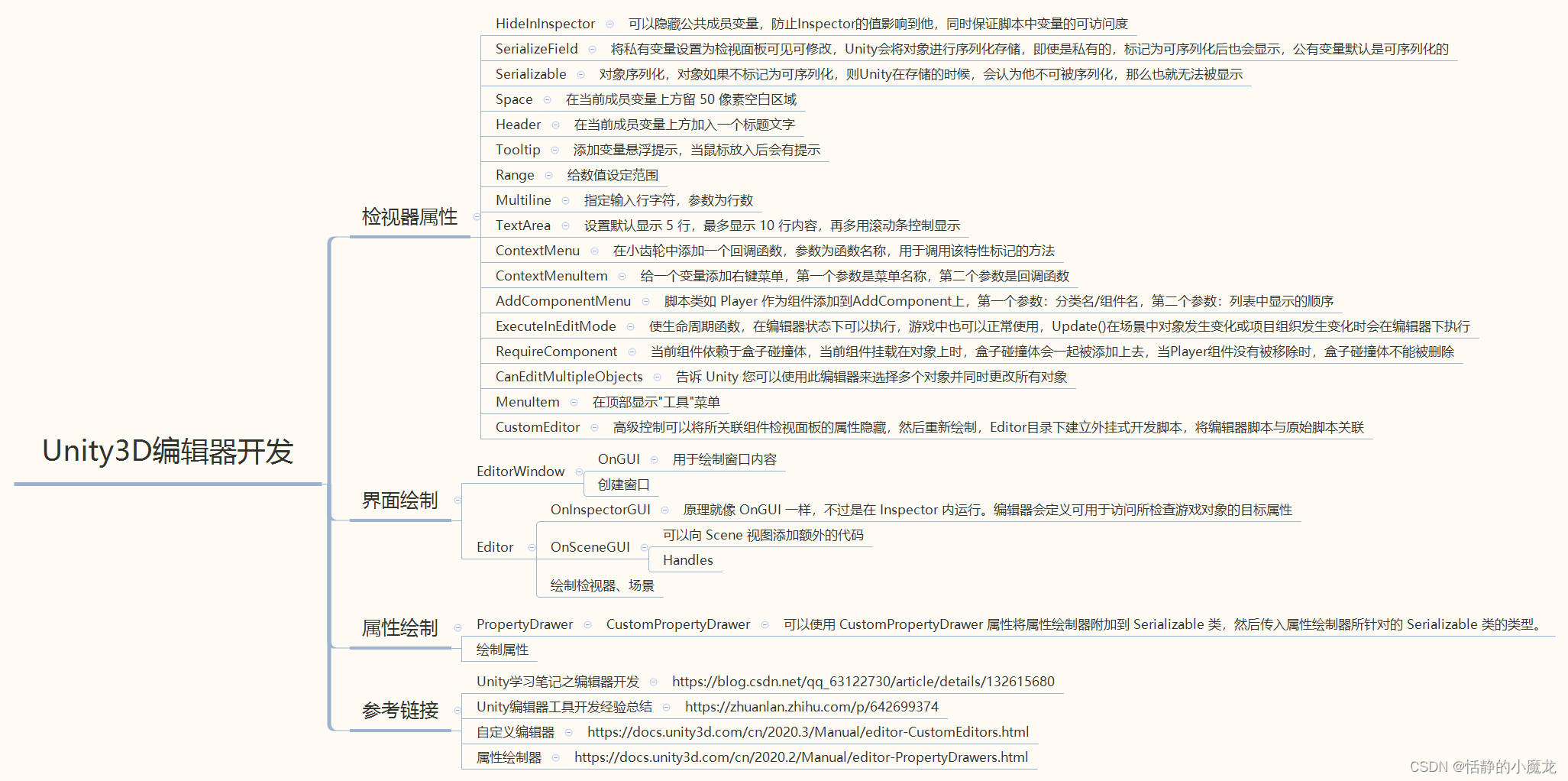Screen dimensions: 1568x781
Task: Select the EditorWindow node
Action: (x=521, y=472)
